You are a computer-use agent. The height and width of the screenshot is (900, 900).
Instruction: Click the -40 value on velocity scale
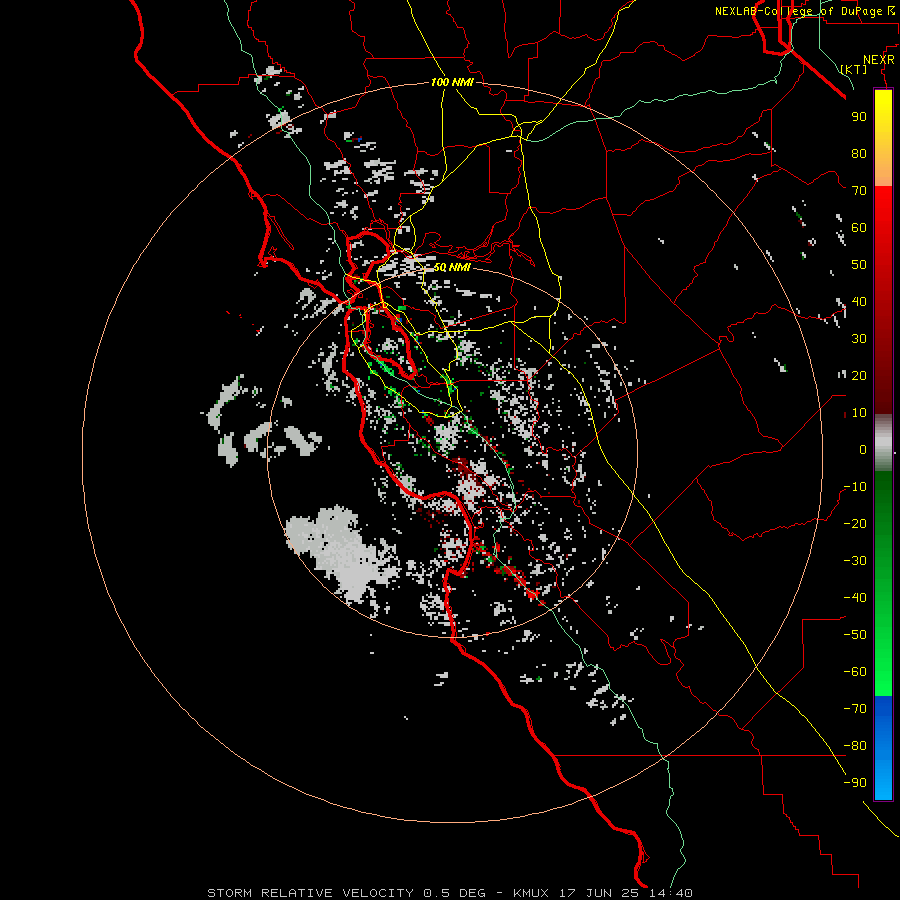pos(855,598)
